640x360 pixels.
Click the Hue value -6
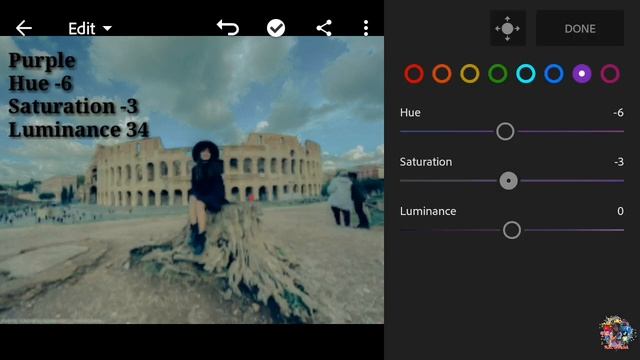click(618, 113)
